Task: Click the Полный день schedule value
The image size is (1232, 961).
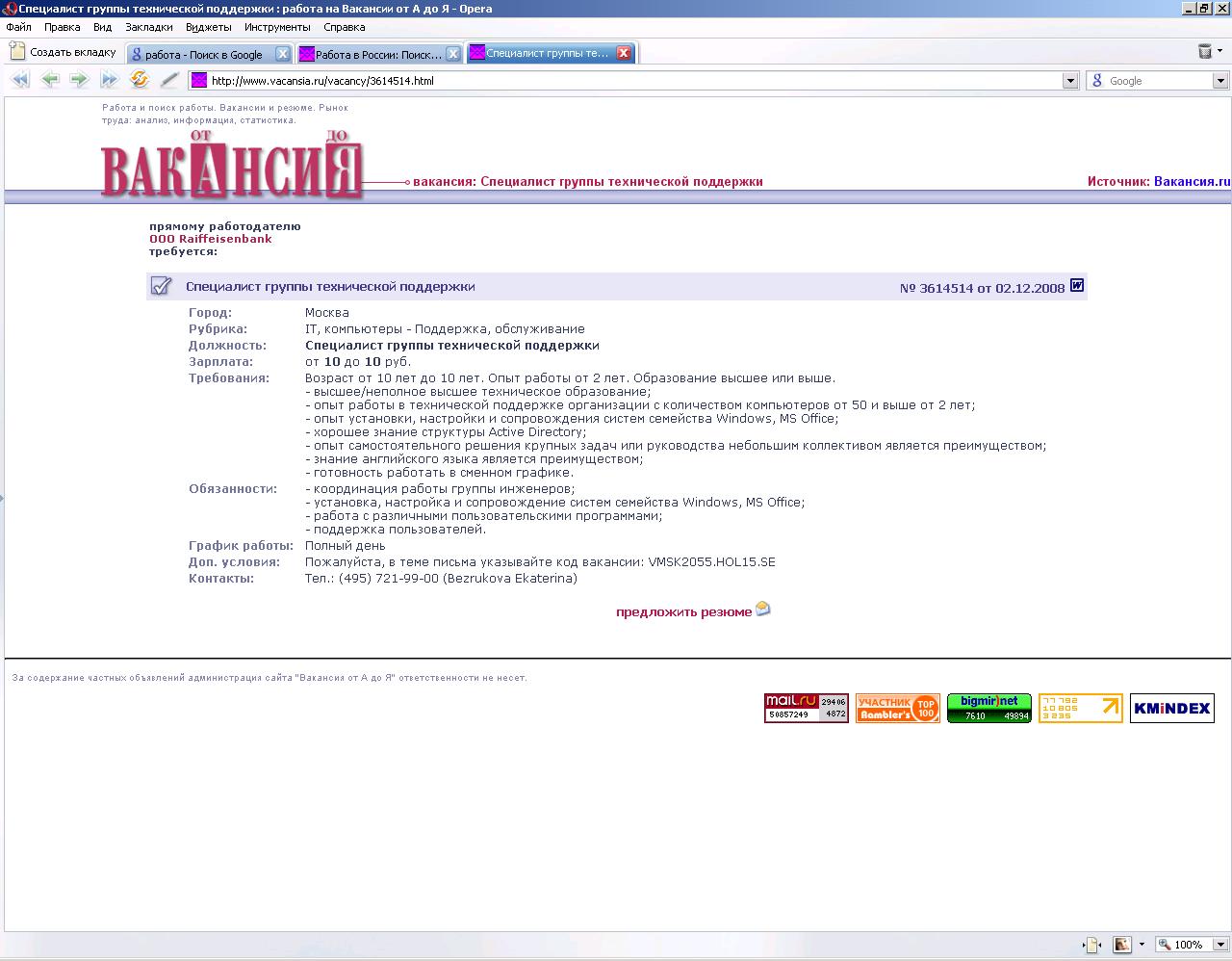Action: [345, 546]
